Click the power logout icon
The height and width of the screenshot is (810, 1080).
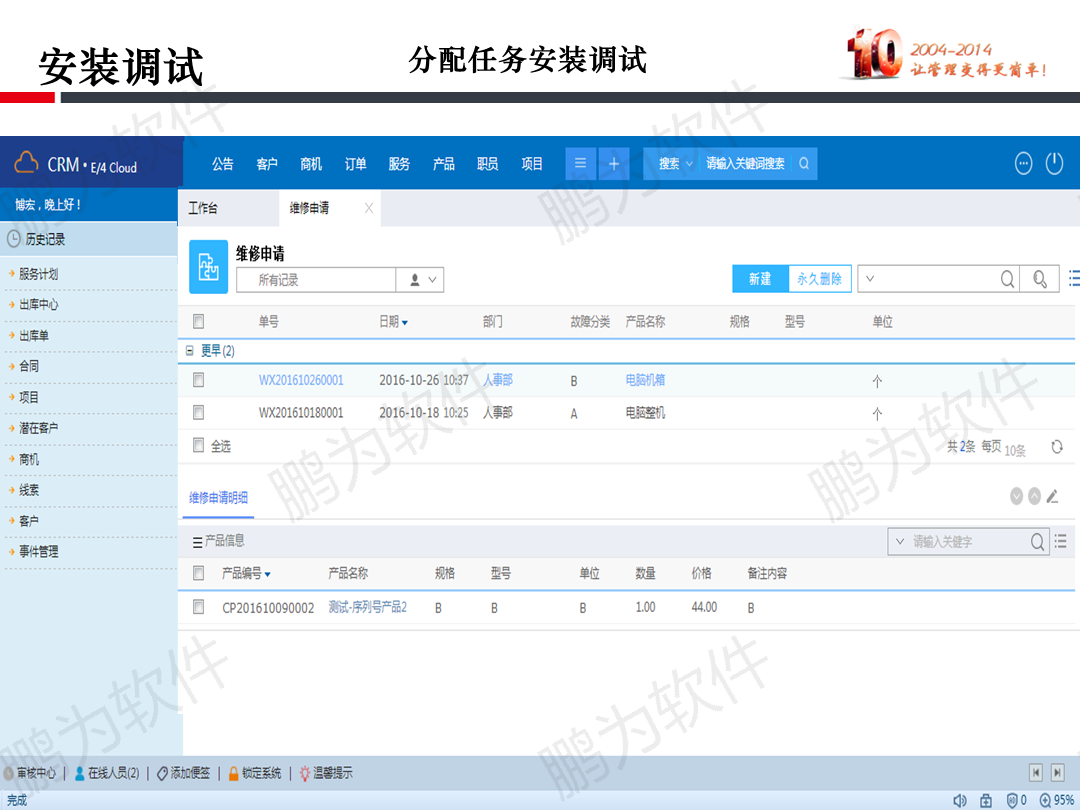(x=1055, y=163)
